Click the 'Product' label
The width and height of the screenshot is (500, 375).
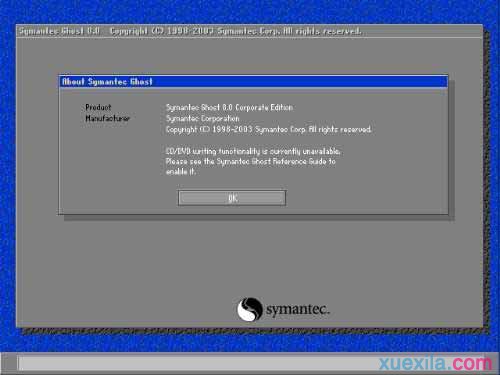pos(98,107)
